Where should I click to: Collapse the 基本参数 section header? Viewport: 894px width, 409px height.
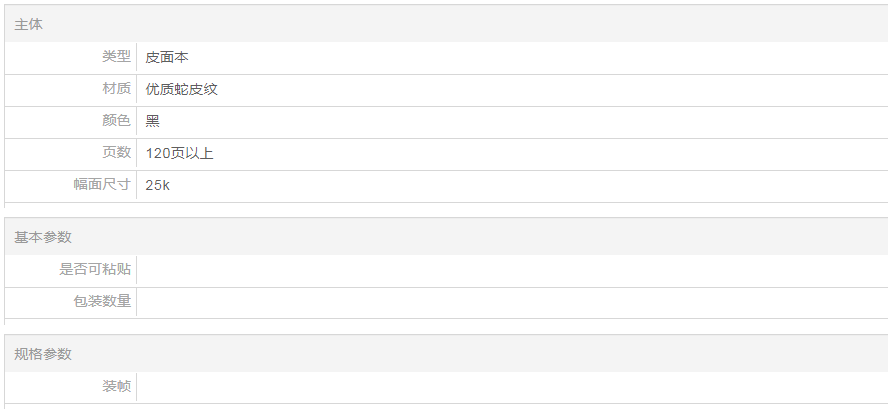click(446, 237)
